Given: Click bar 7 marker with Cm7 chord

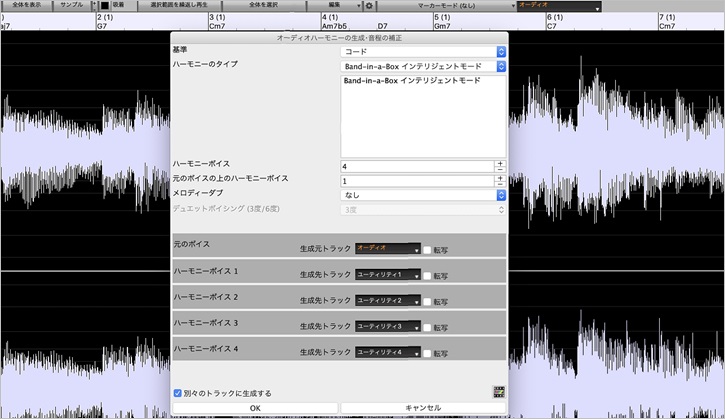Looking at the screenshot, I should pos(667,22).
